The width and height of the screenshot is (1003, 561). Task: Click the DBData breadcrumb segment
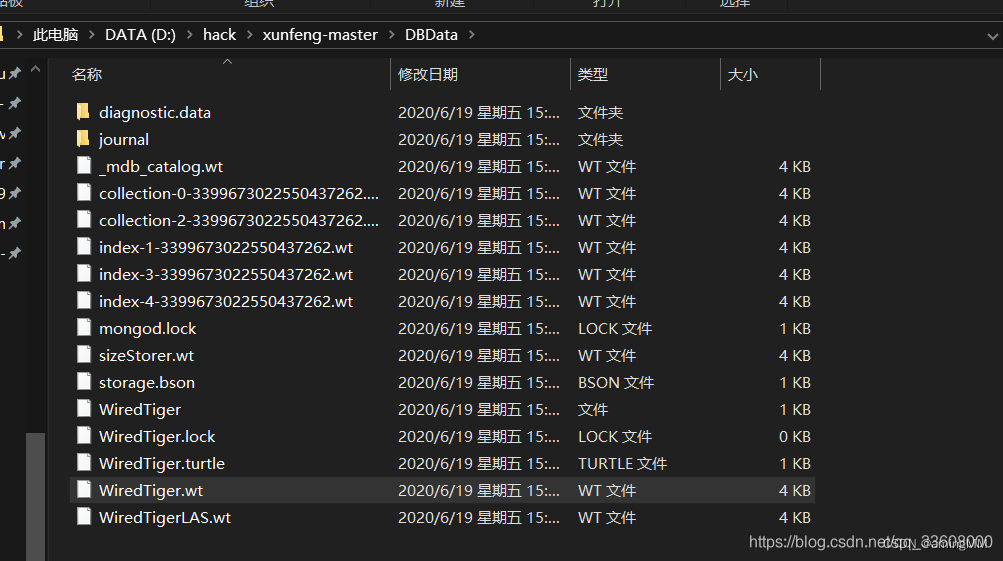[431, 35]
